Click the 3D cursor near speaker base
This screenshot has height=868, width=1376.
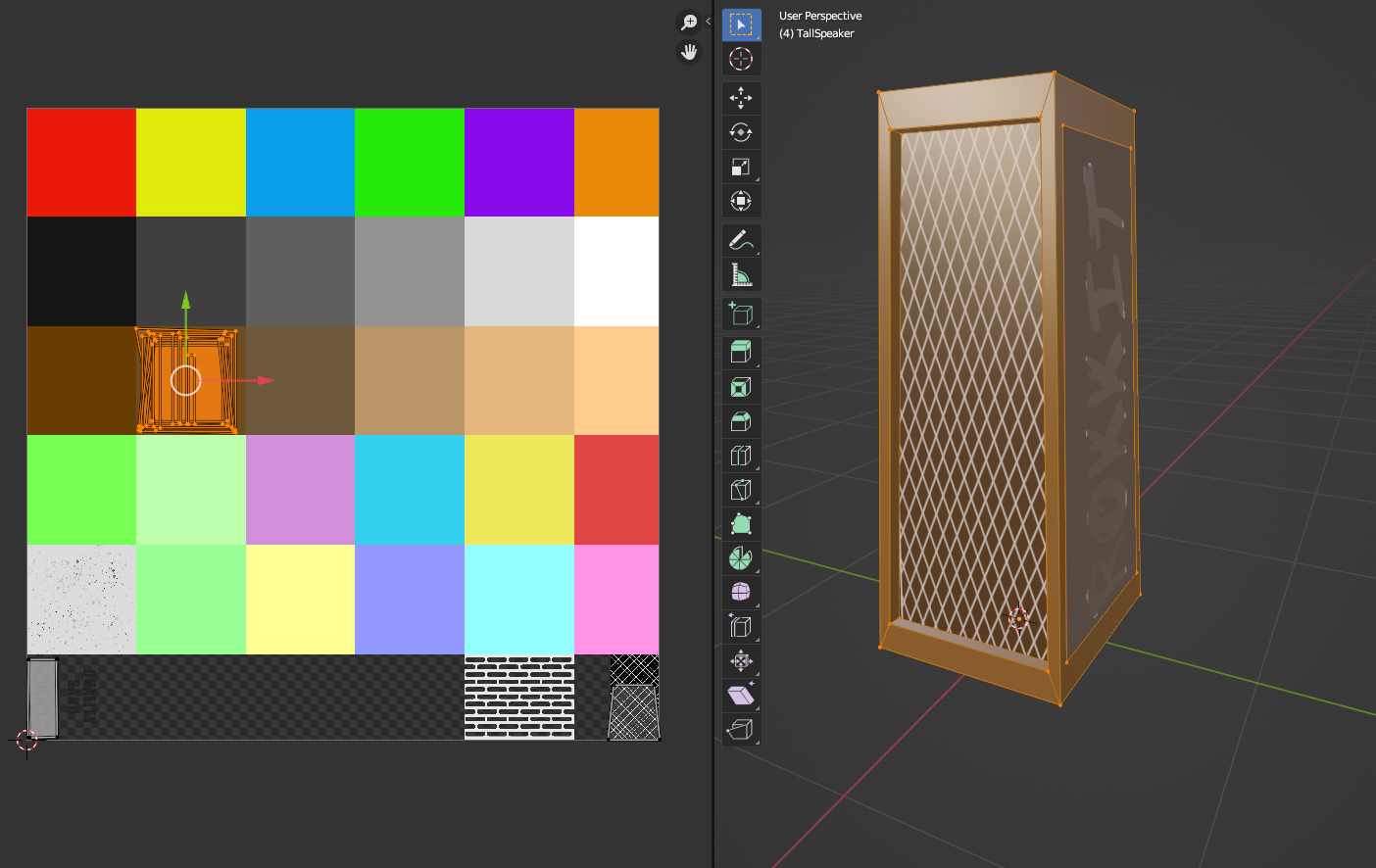coord(1019,619)
